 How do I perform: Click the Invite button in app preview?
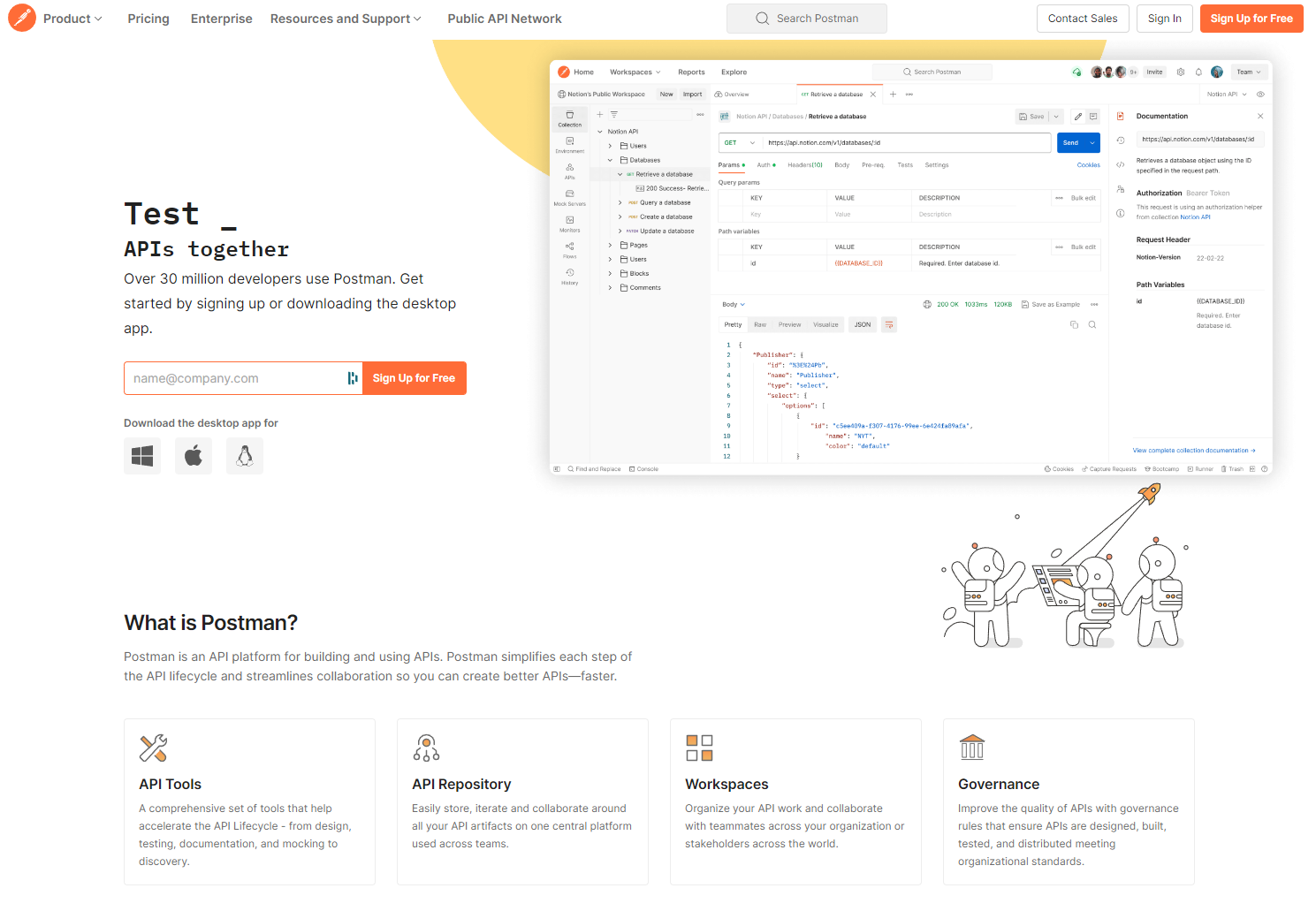click(1155, 72)
